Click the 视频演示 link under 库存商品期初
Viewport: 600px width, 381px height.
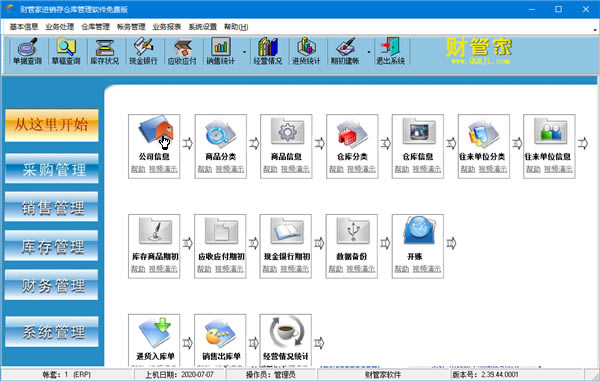coord(163,269)
